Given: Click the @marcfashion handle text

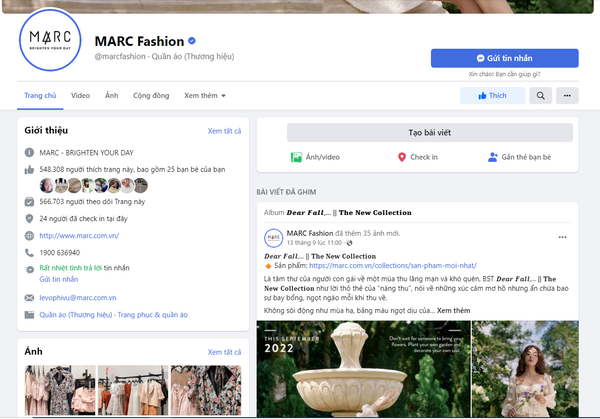Looking at the screenshot, I should 120,57.
